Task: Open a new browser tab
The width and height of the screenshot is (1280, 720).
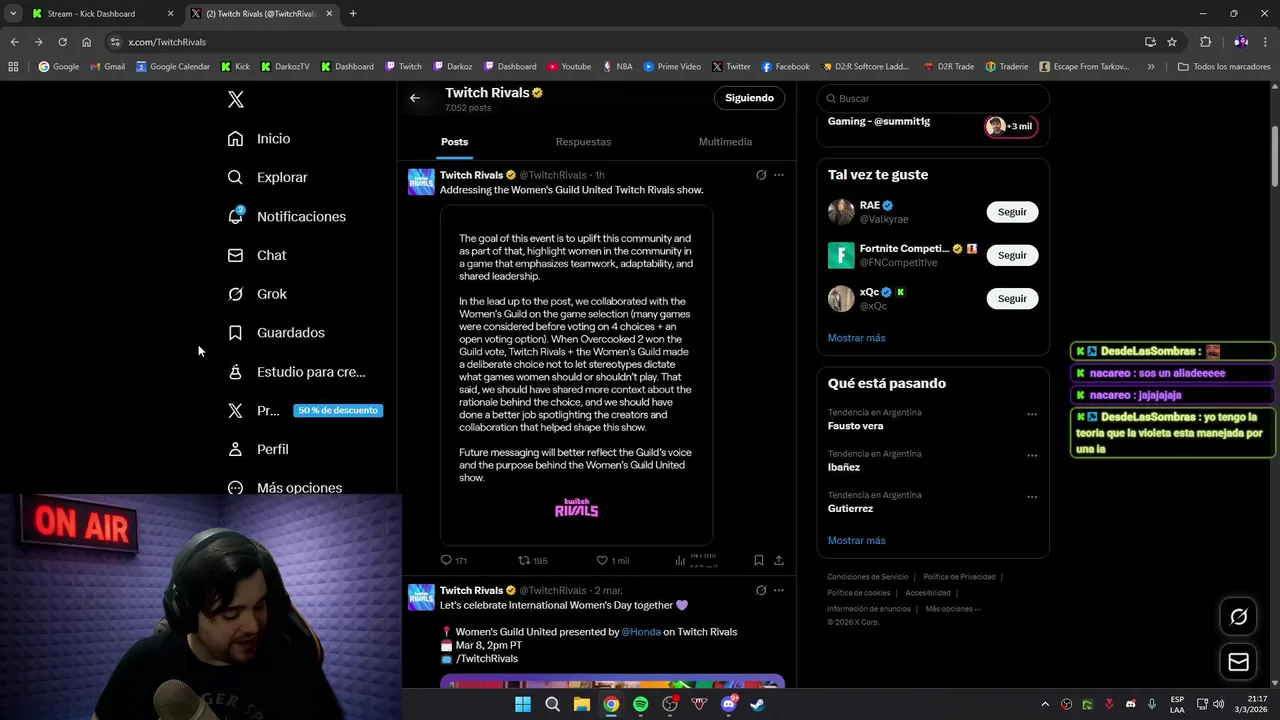Action: [353, 14]
